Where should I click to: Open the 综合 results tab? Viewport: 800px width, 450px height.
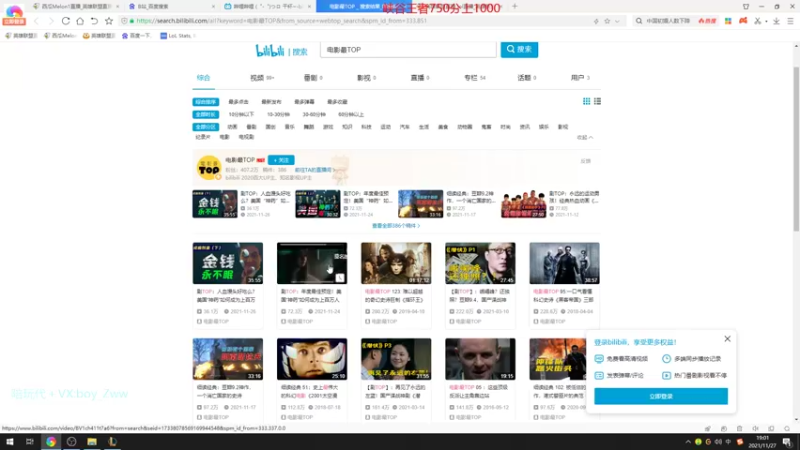203,78
